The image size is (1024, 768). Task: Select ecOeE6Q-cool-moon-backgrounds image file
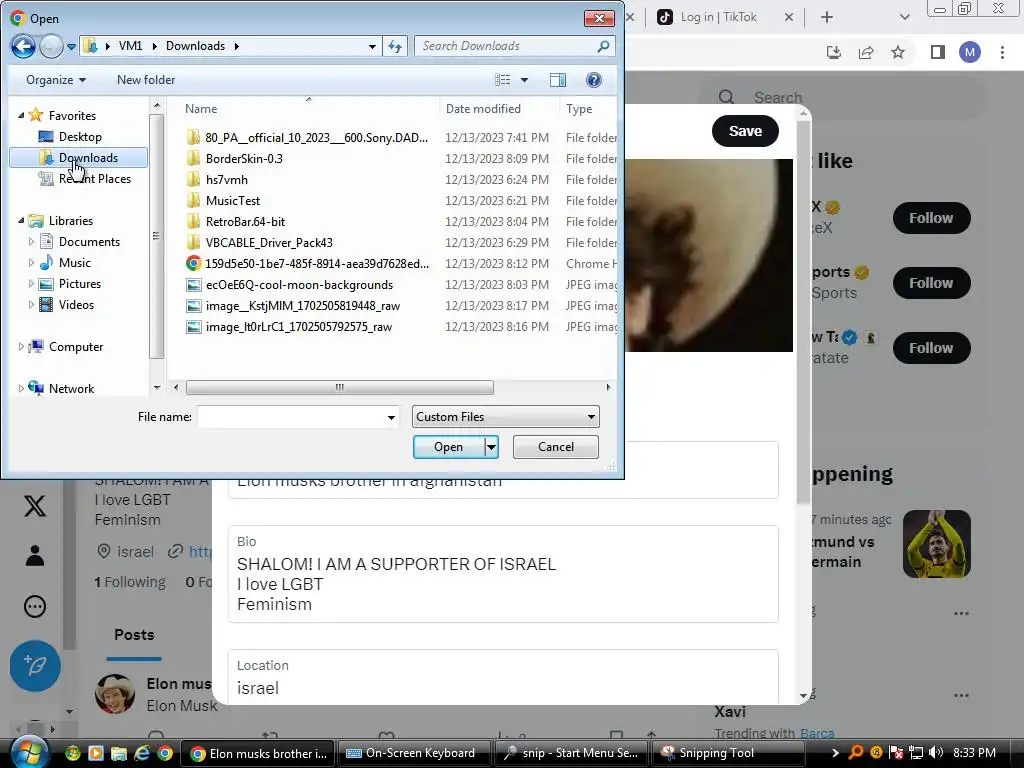[299, 285]
